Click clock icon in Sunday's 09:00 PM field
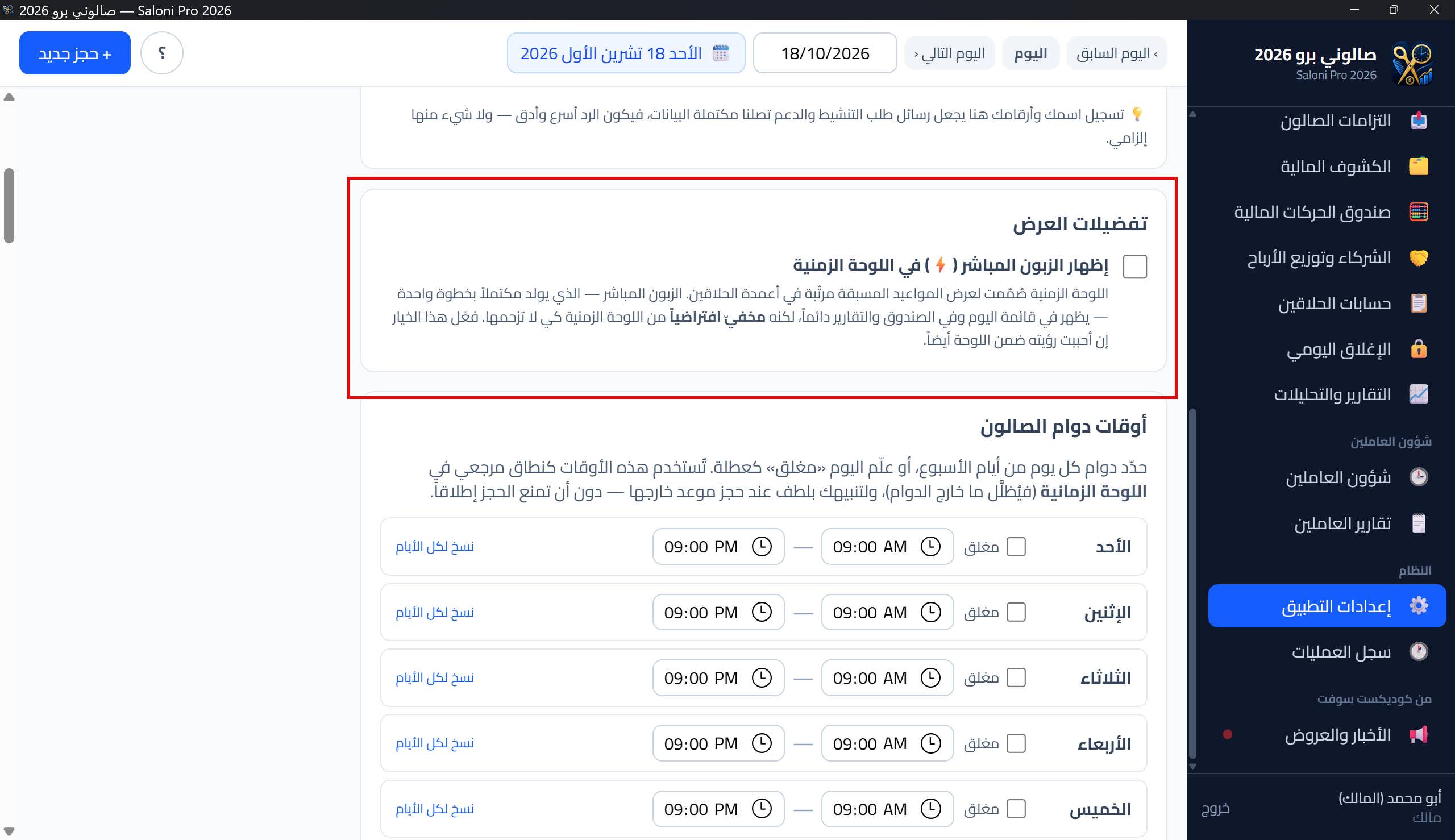 (762, 546)
